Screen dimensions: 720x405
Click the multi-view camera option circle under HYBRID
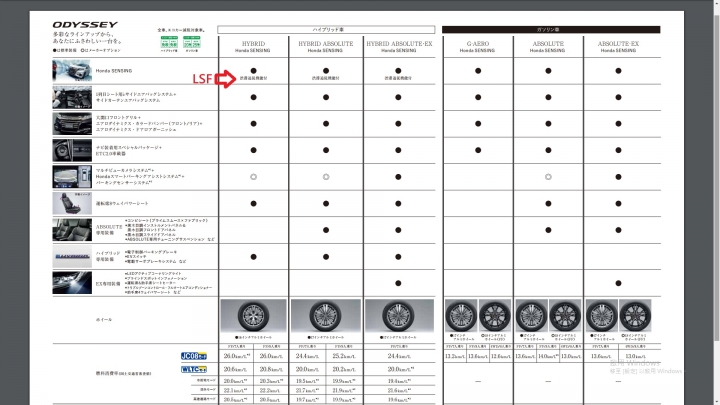(x=253, y=177)
